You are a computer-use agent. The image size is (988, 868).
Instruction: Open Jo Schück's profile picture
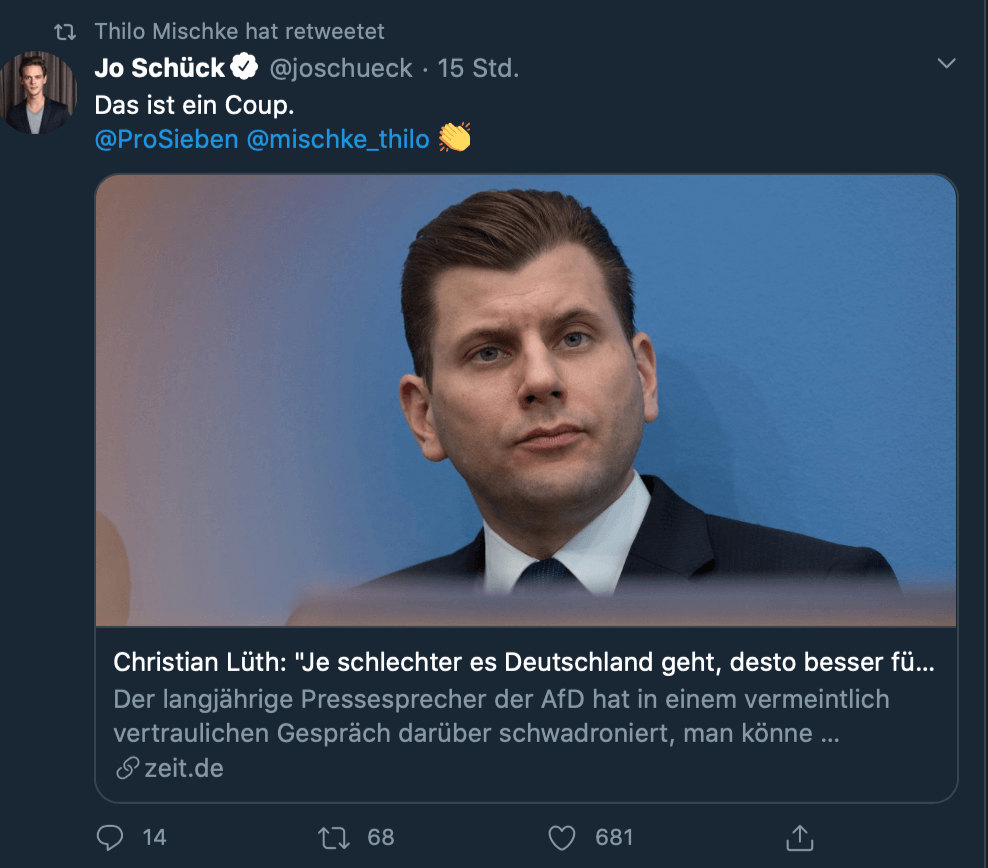pyautogui.click(x=40, y=94)
